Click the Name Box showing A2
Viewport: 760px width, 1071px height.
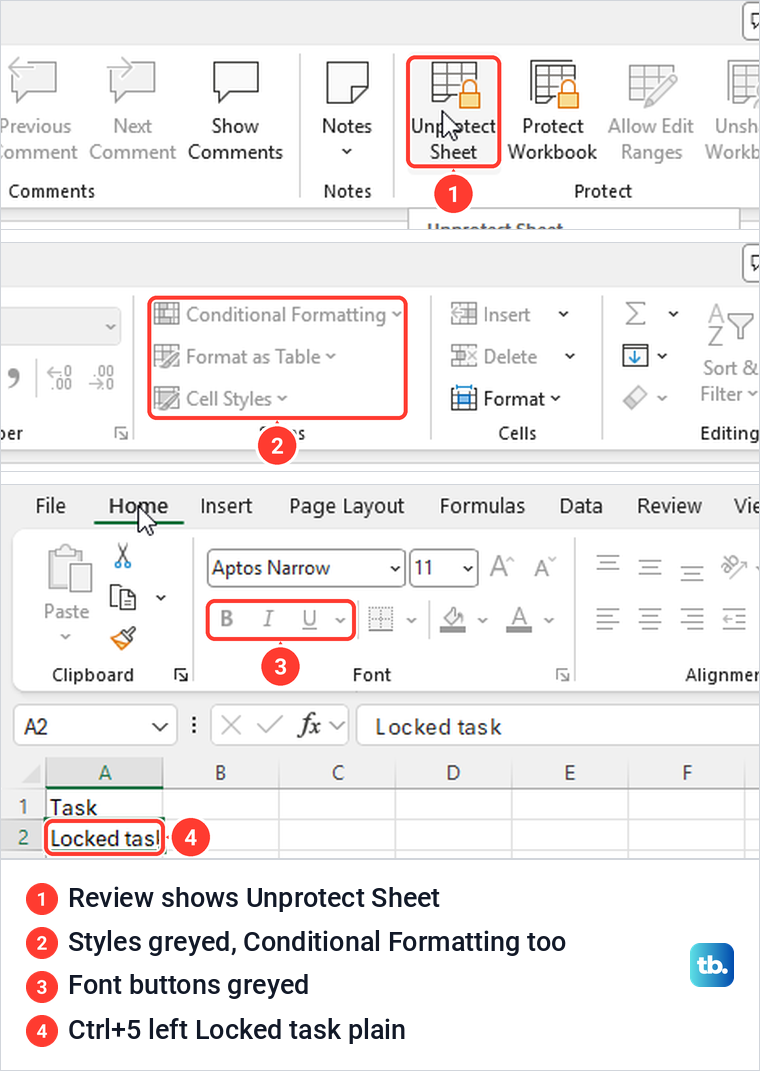coord(95,725)
